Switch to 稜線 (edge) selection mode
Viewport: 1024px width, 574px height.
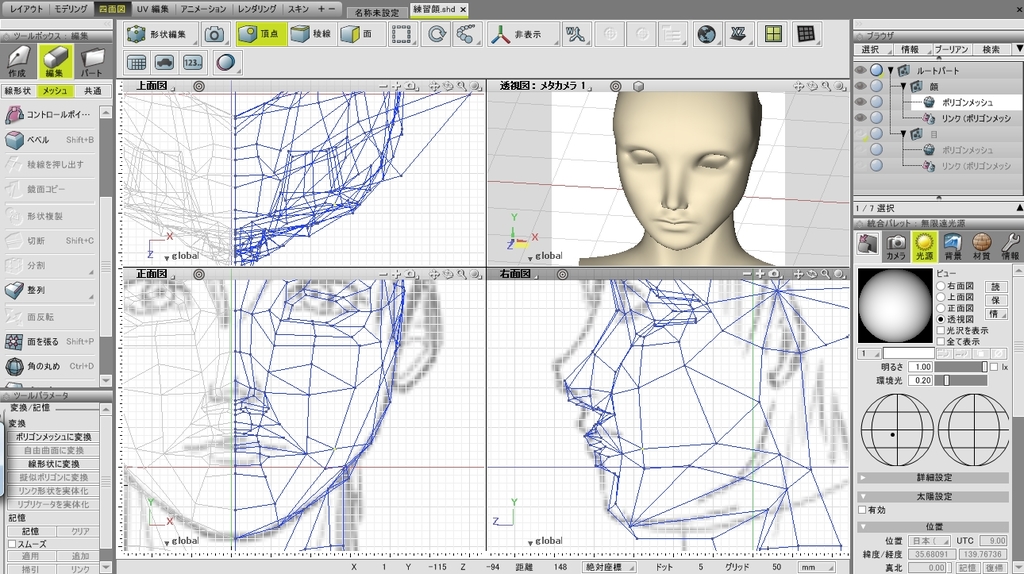(x=311, y=34)
